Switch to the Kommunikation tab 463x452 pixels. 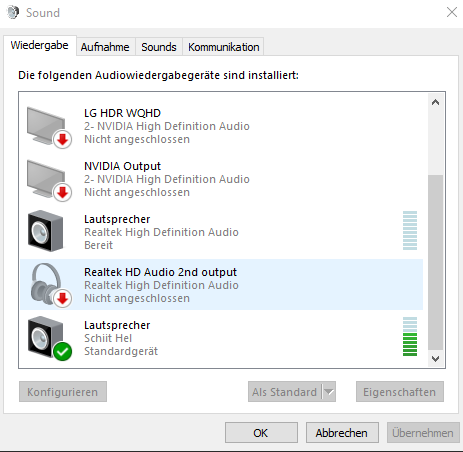(x=223, y=47)
